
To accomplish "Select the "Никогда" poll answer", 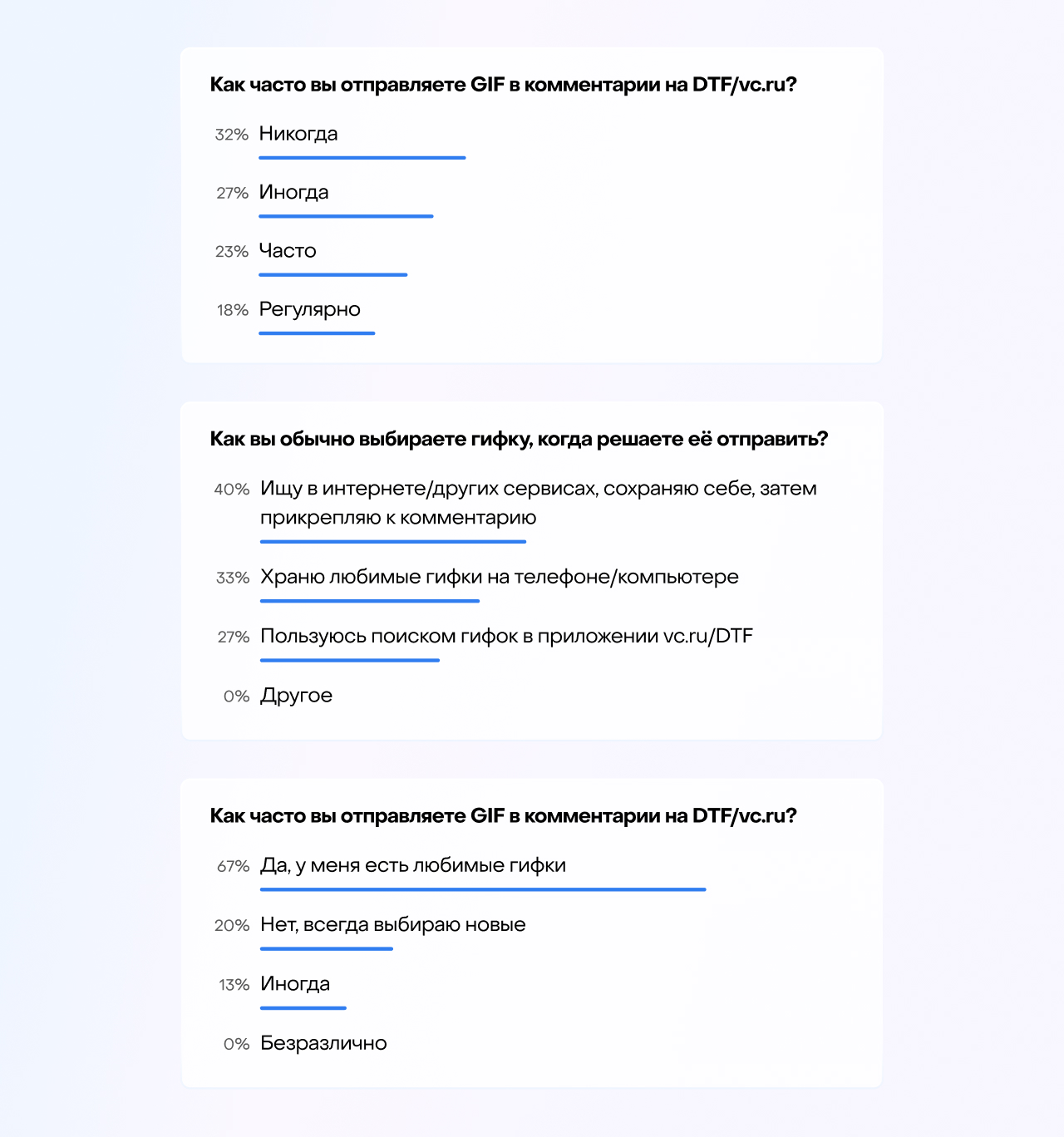I will pyautogui.click(x=298, y=134).
